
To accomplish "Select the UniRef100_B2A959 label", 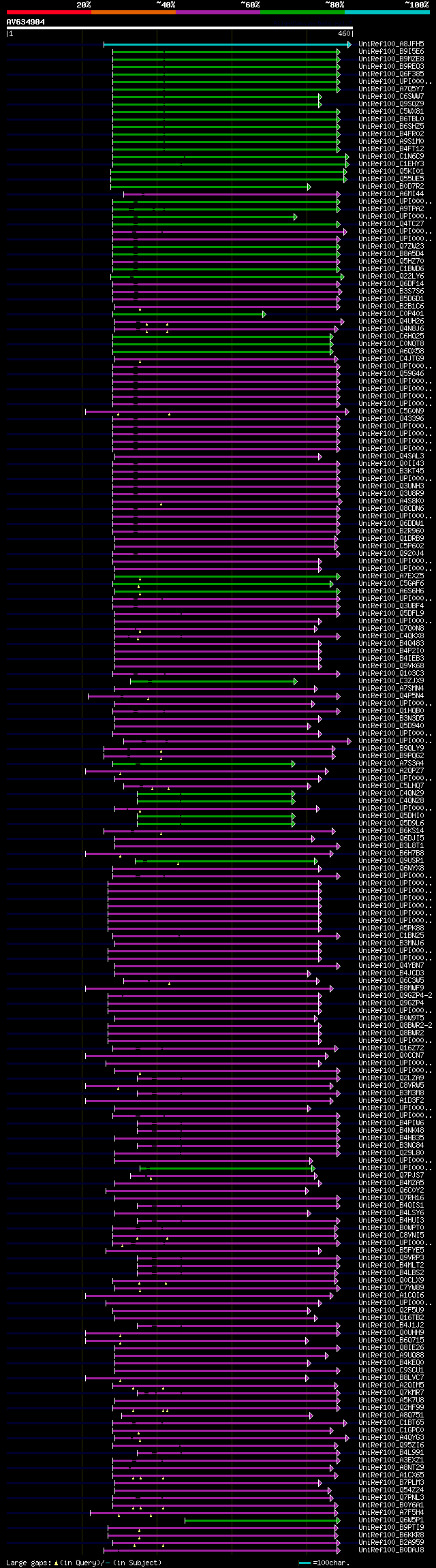I will 391,1543.
